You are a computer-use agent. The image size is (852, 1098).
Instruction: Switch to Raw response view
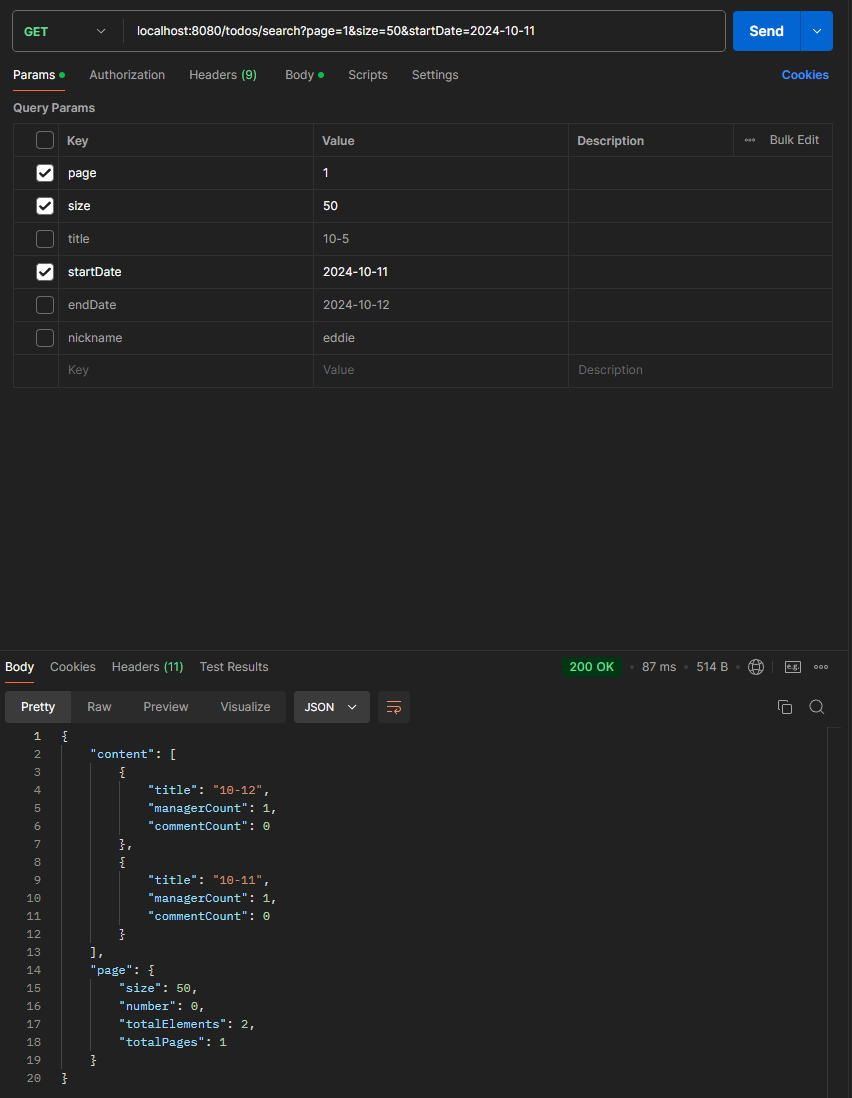pyautogui.click(x=99, y=707)
